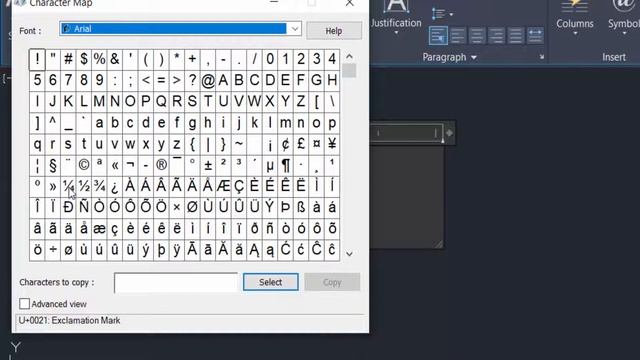The image size is (640, 360).
Task: Select the ® registered symbol
Action: (x=161, y=165)
